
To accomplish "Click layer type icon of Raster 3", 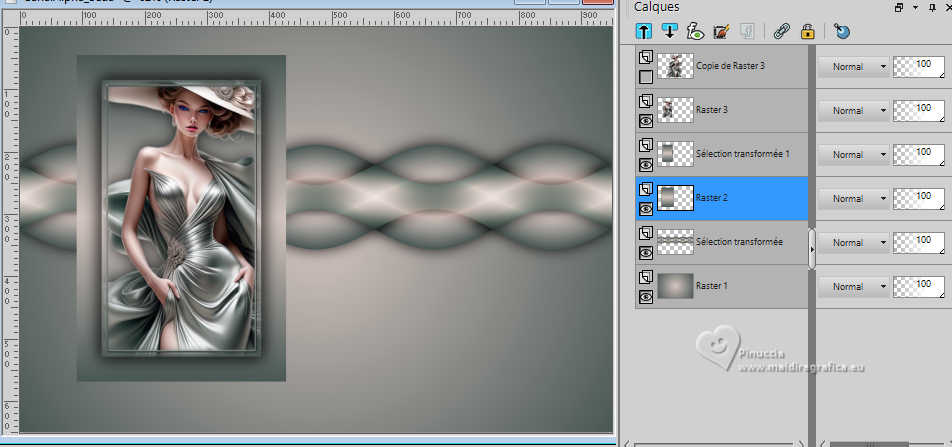I will [x=646, y=101].
